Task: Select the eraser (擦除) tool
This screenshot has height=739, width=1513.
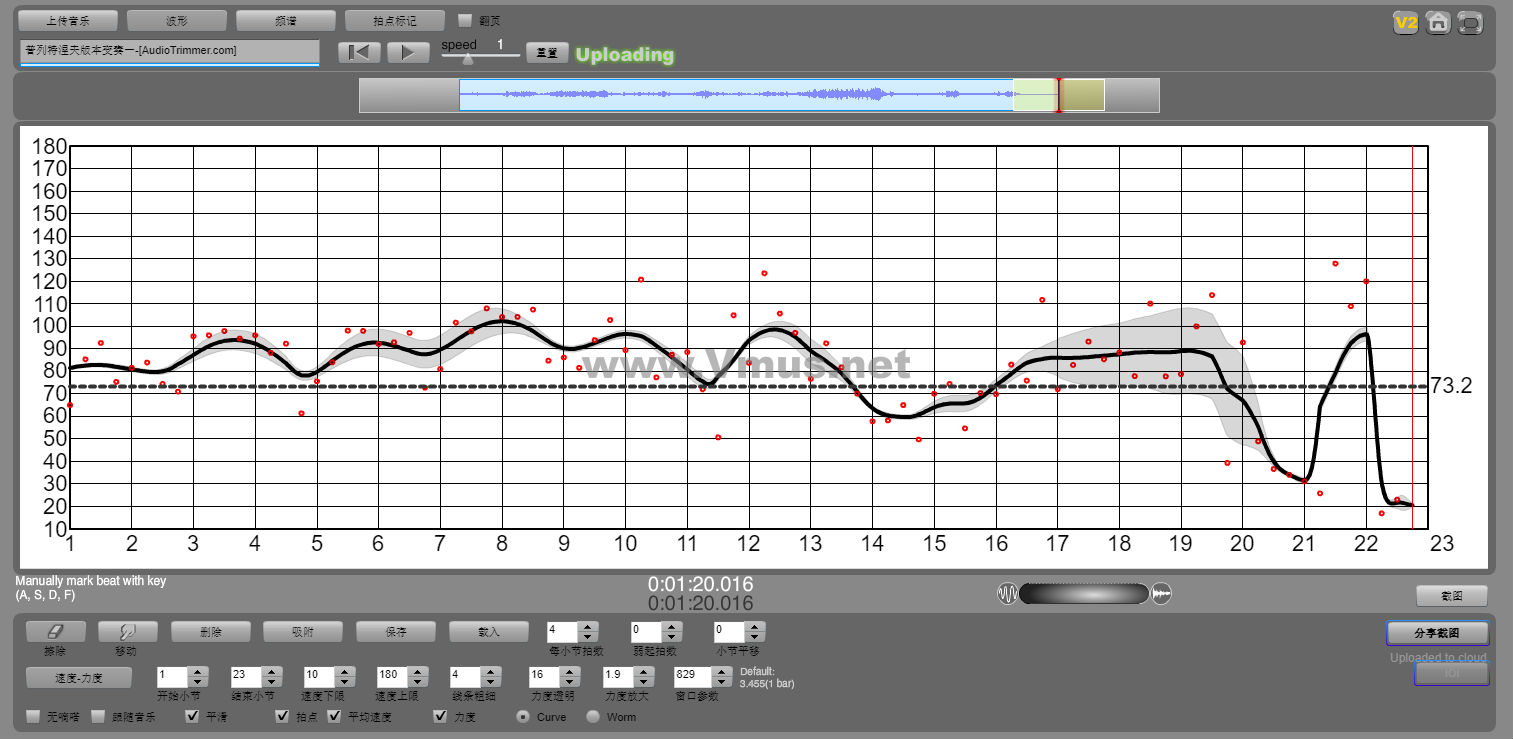Action: pyautogui.click(x=55, y=632)
